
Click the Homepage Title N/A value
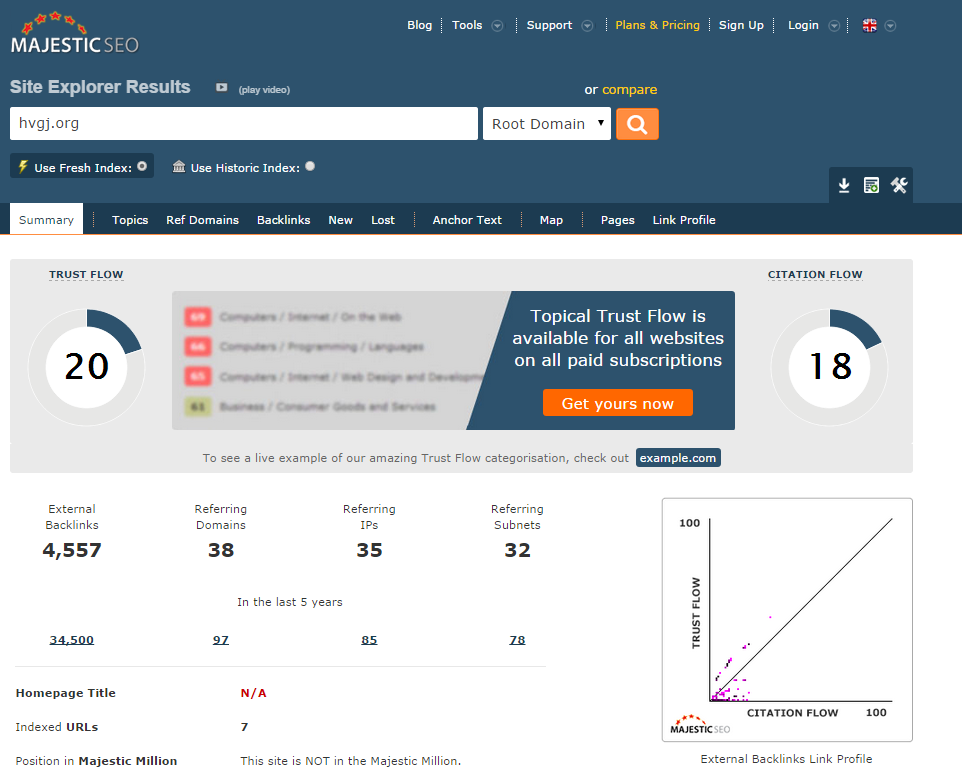click(x=253, y=693)
